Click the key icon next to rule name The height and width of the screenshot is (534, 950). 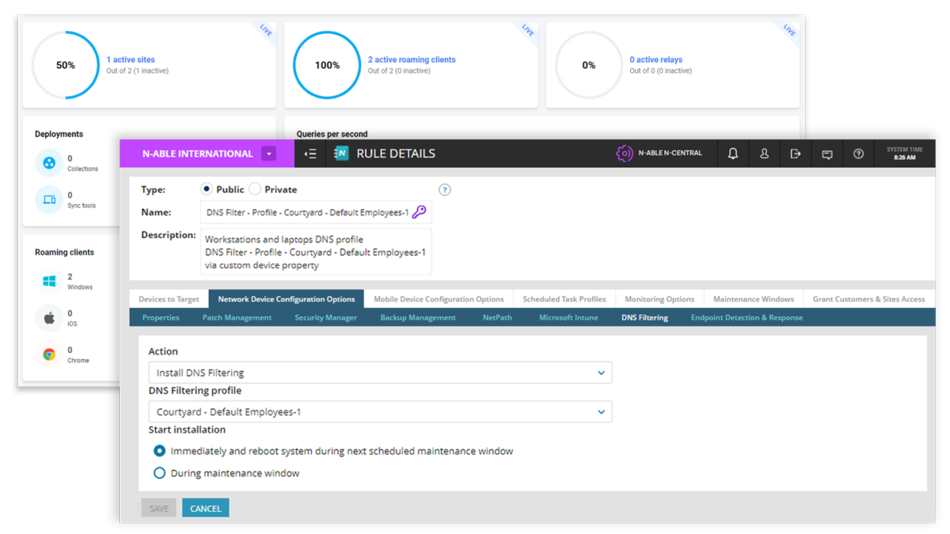click(419, 212)
